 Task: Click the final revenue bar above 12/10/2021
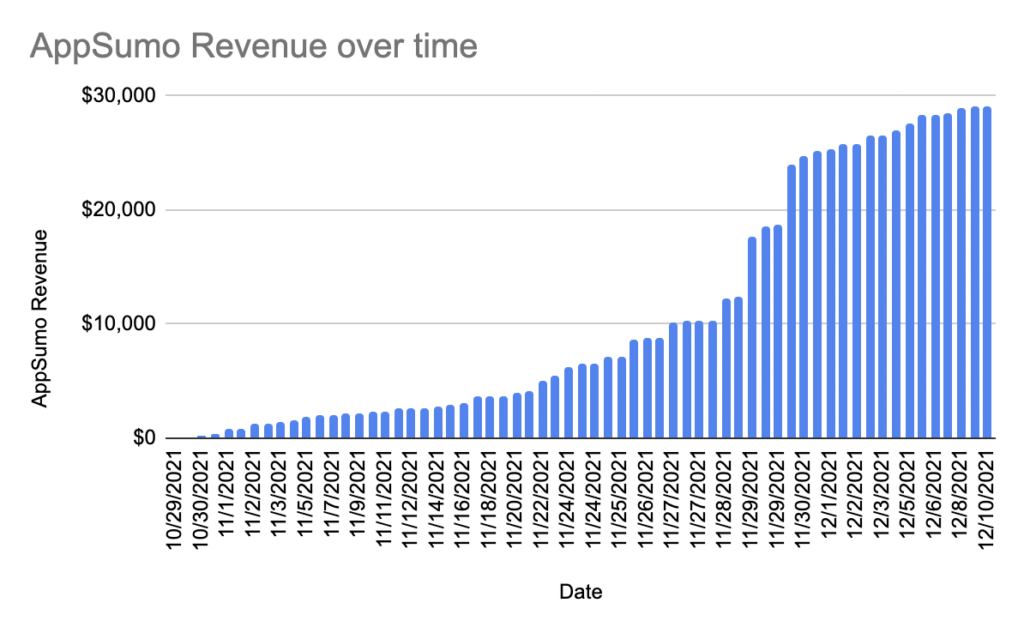pyautogui.click(x=987, y=272)
